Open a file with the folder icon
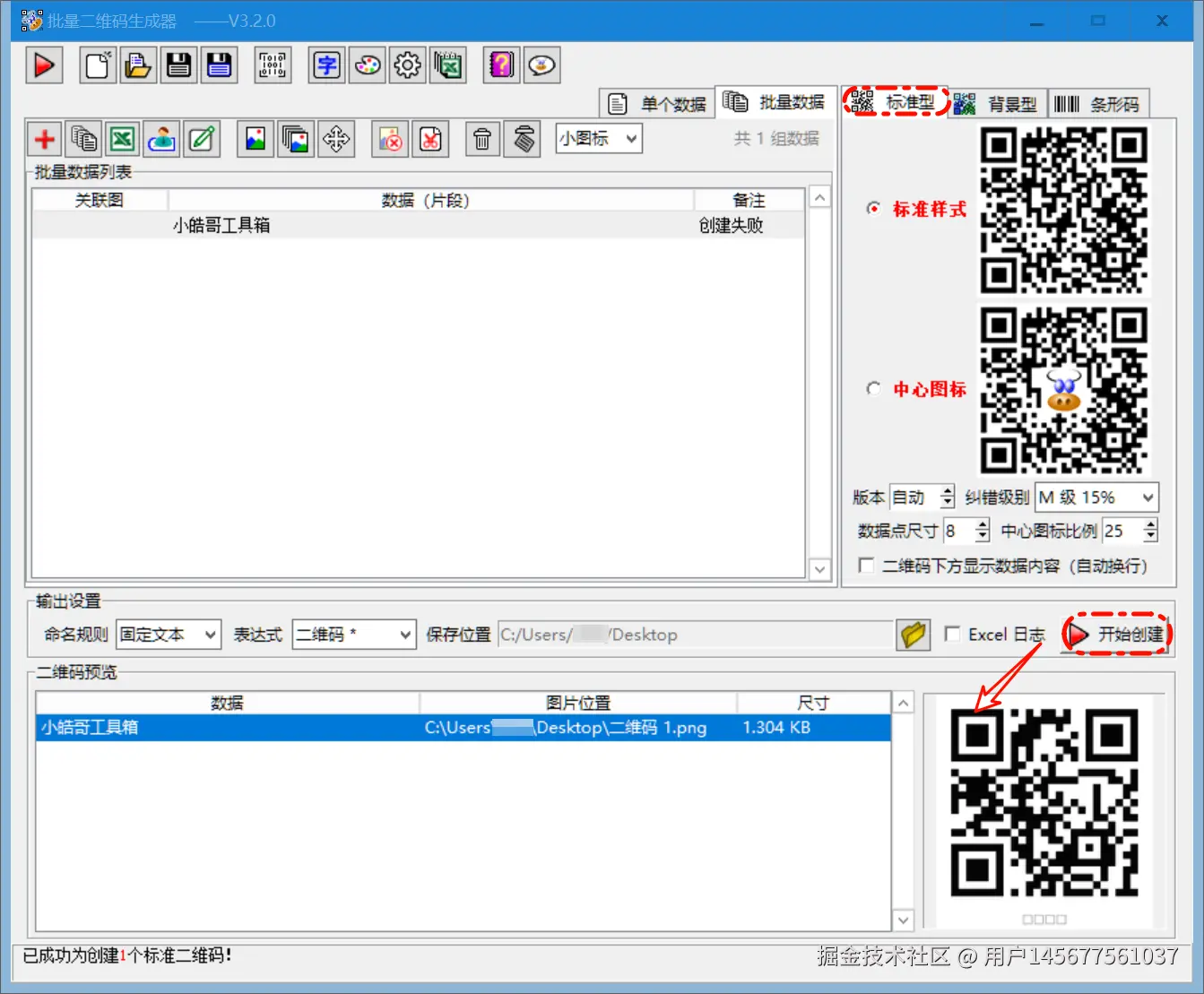Viewport: 1204px width, 994px height. [x=138, y=65]
